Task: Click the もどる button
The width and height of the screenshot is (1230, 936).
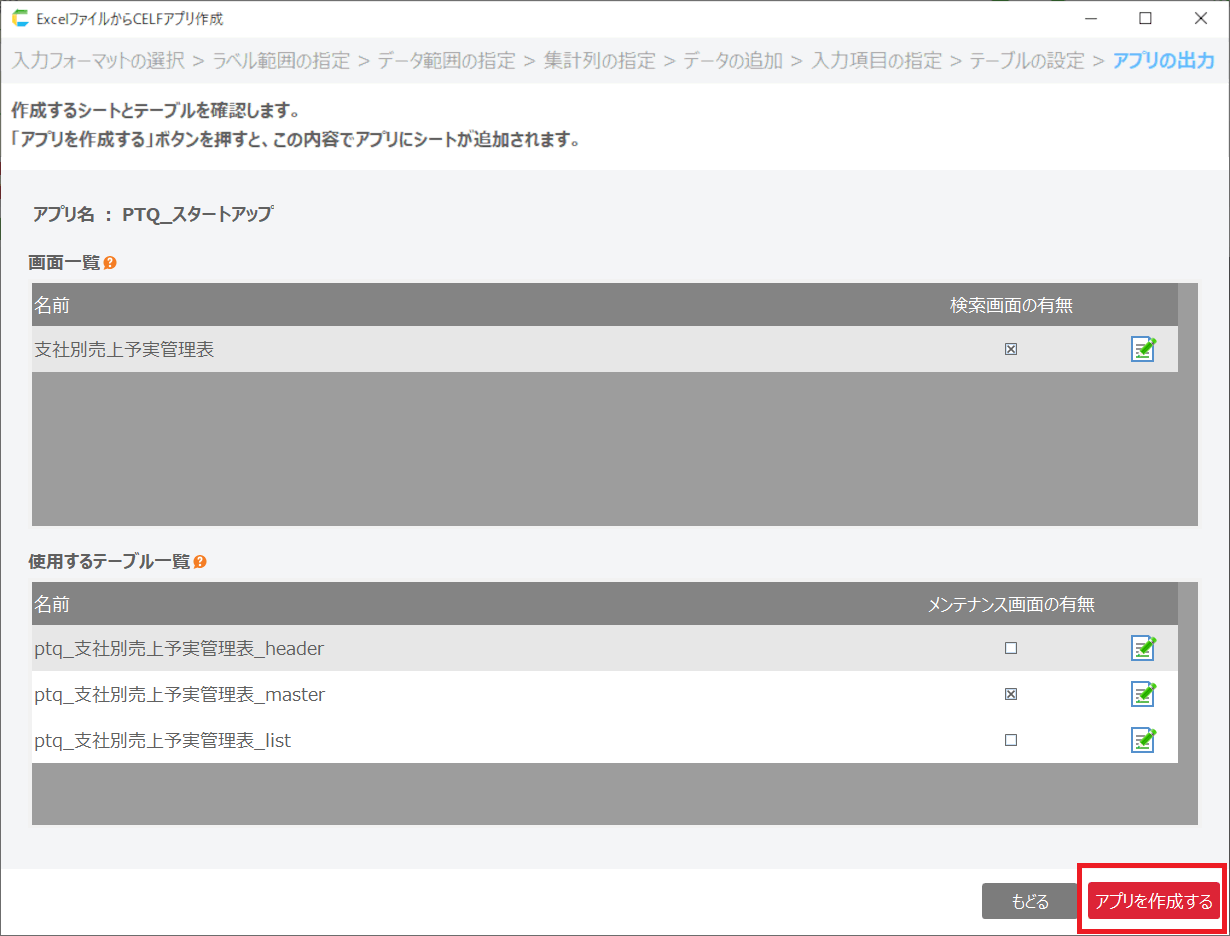Action: [1030, 901]
